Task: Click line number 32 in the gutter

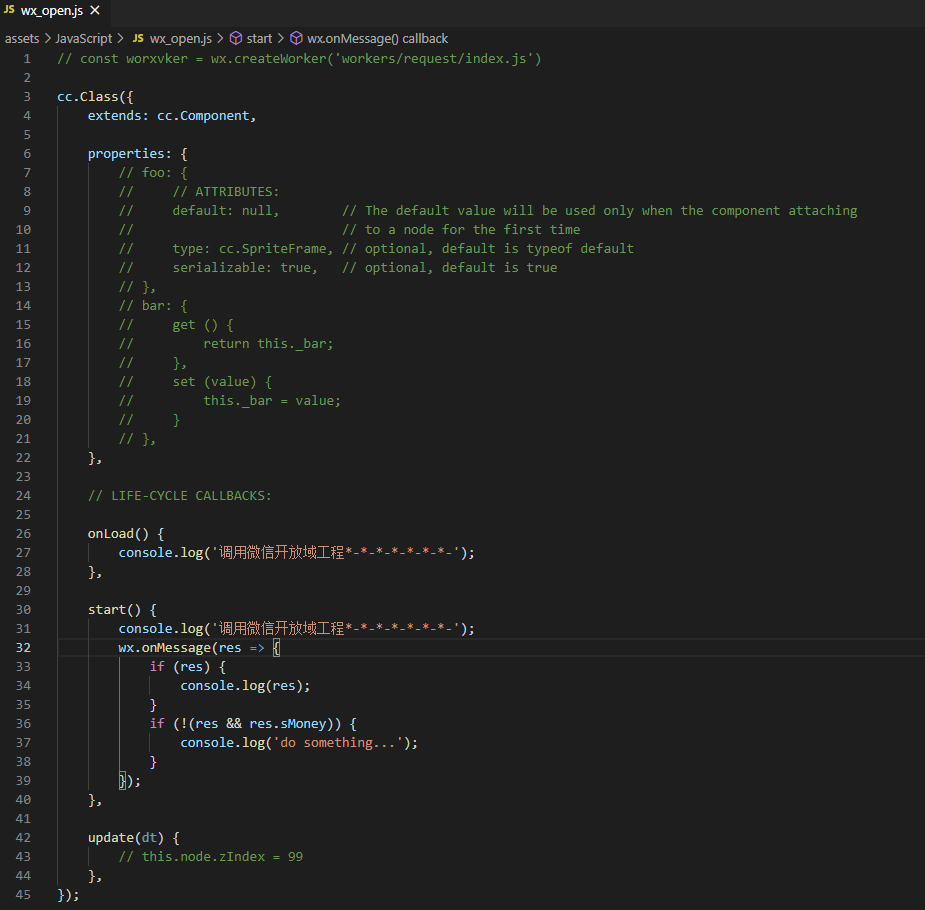Action: click(x=23, y=647)
